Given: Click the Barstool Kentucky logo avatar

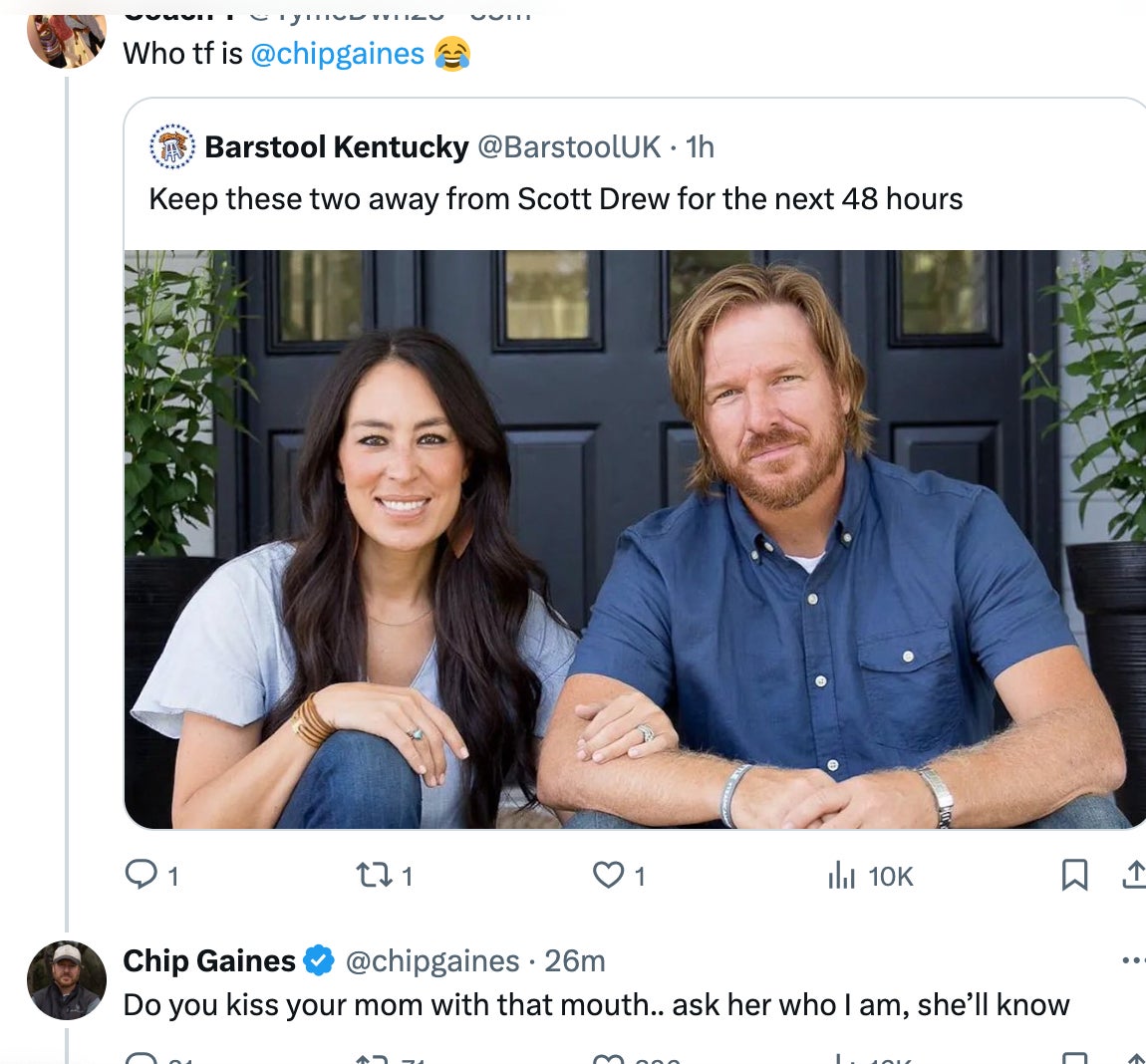Looking at the screenshot, I should pyautogui.click(x=171, y=147).
